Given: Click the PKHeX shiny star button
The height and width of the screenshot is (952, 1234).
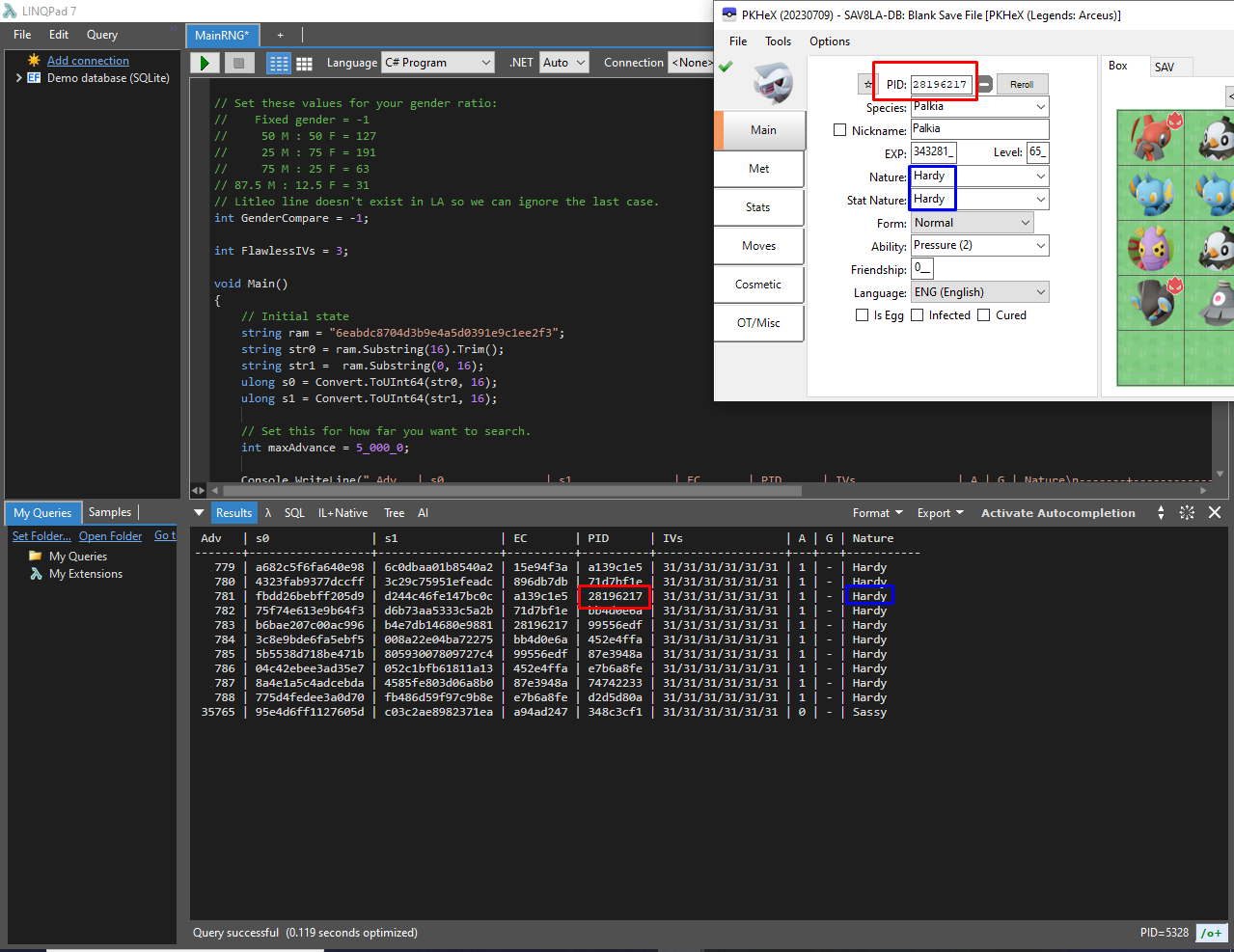Looking at the screenshot, I should [867, 84].
